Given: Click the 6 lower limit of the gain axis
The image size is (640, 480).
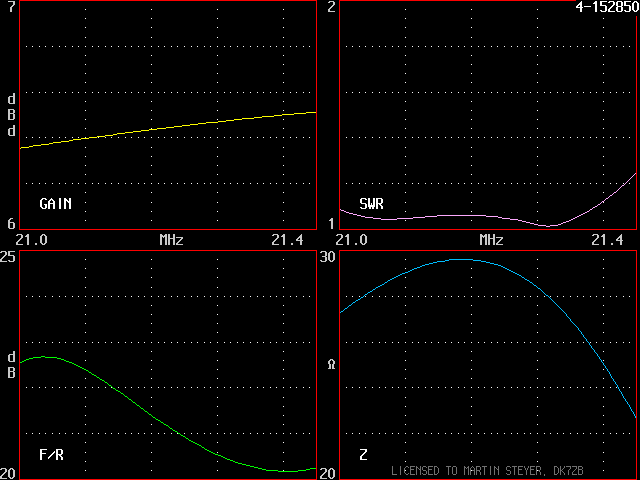Looking at the screenshot, I should [x=11, y=223].
